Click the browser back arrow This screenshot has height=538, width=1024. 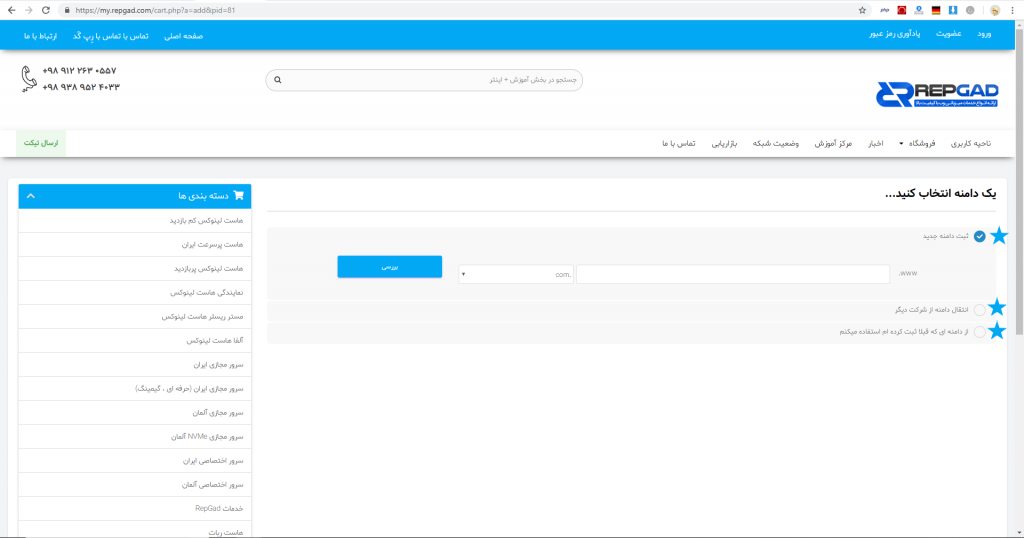tap(12, 10)
